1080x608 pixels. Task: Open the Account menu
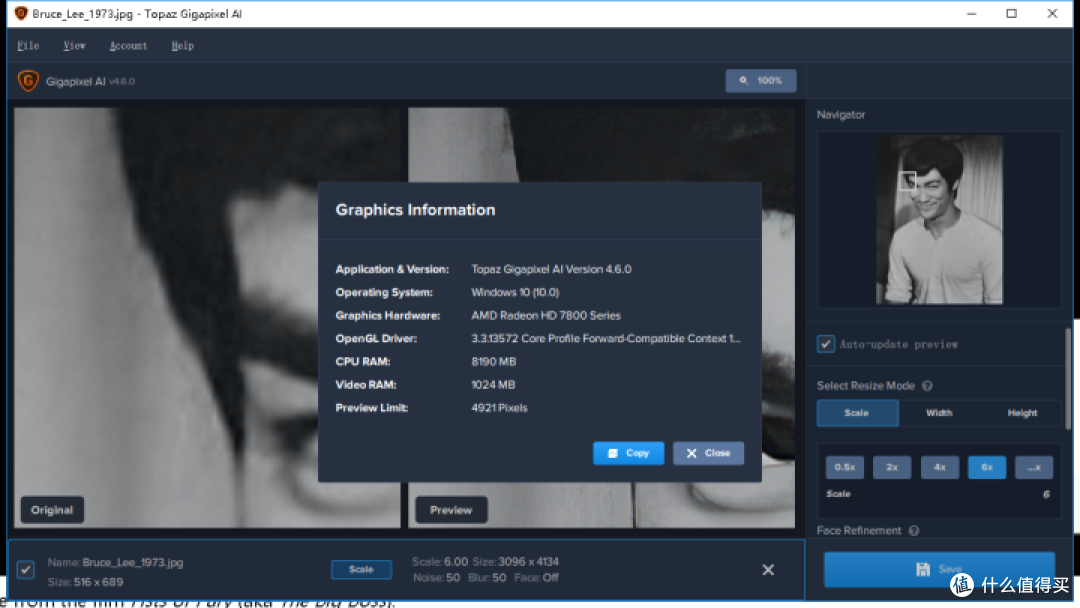pos(128,45)
